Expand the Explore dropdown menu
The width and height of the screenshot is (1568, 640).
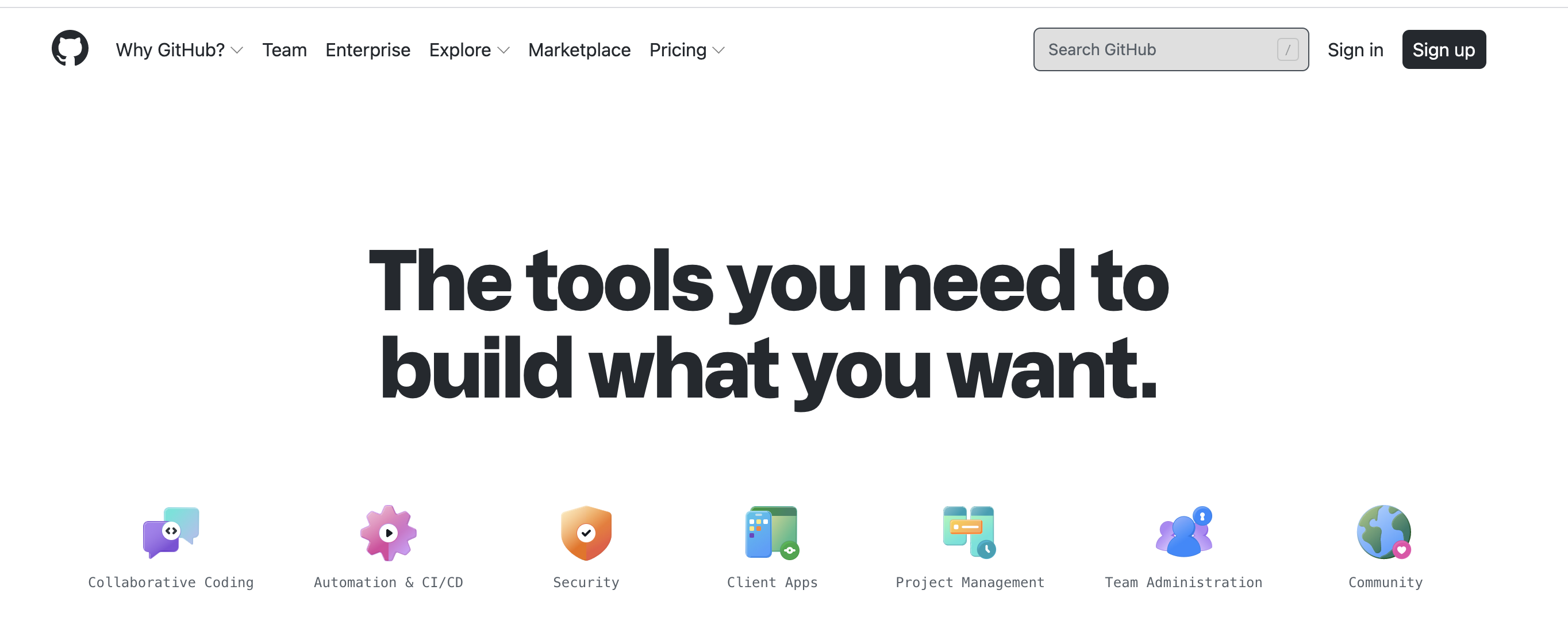[x=468, y=50]
